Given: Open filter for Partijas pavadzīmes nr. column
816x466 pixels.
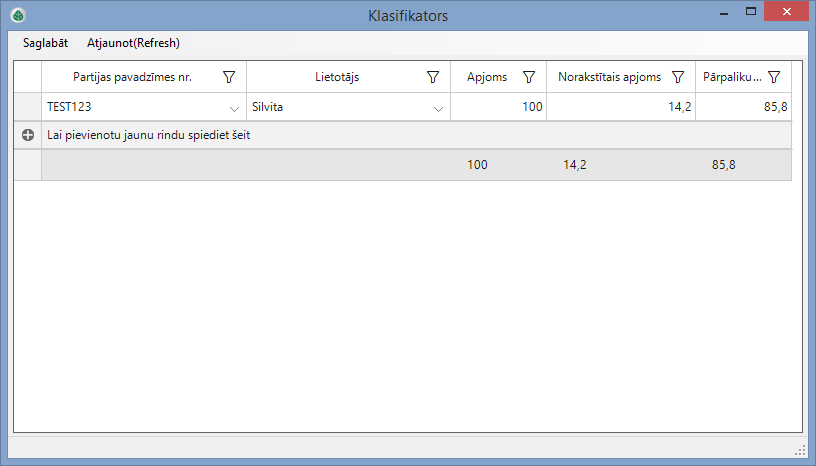Looking at the screenshot, I should 229,77.
